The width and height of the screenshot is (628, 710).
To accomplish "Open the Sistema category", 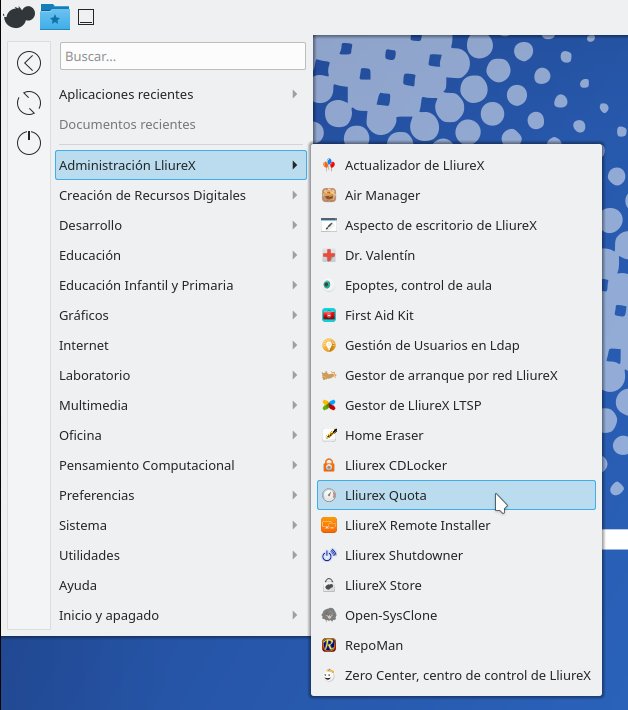I will pyautogui.click(x=181, y=525).
